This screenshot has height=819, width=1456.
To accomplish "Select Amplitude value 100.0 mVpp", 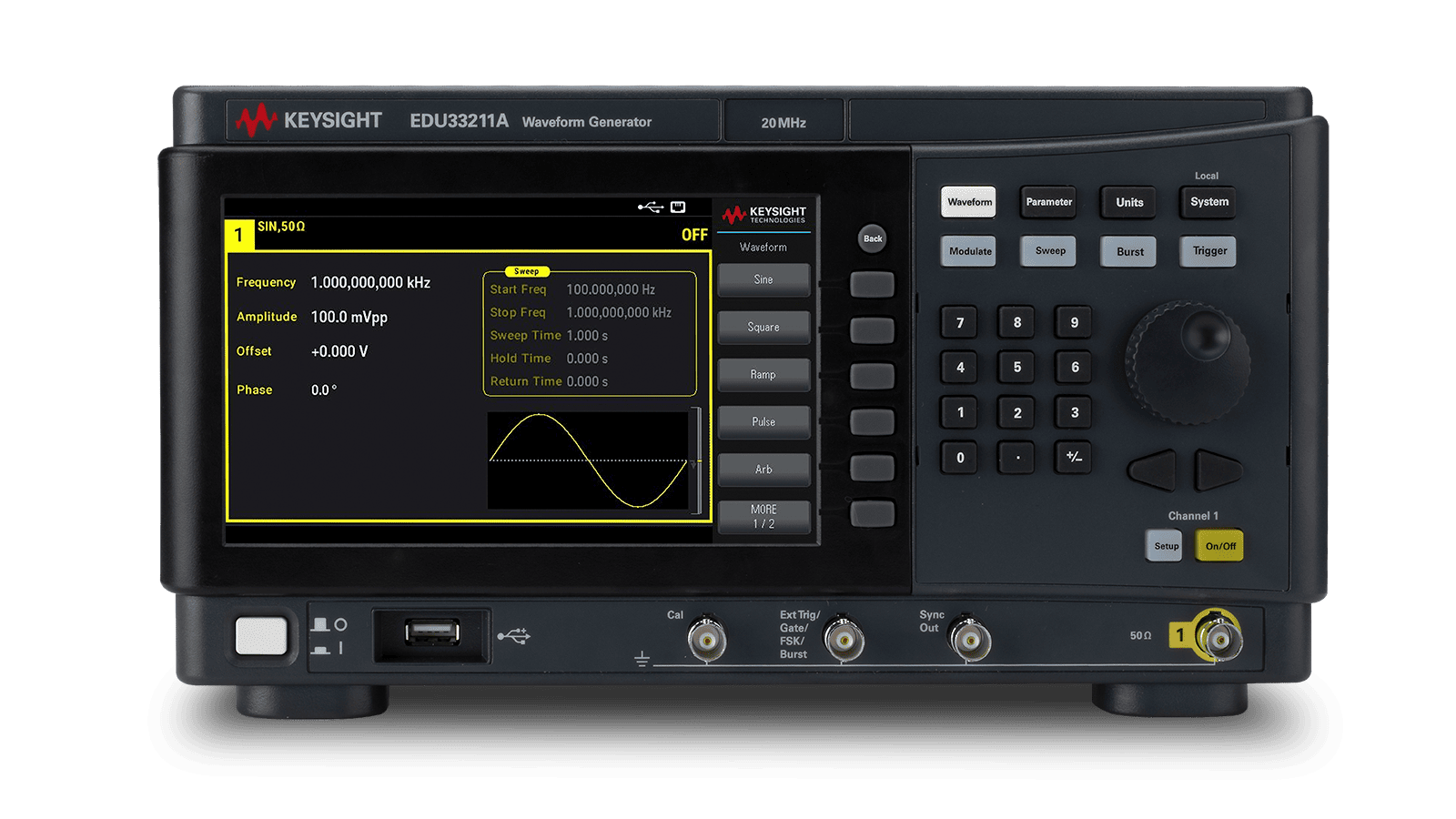I will 349,318.
